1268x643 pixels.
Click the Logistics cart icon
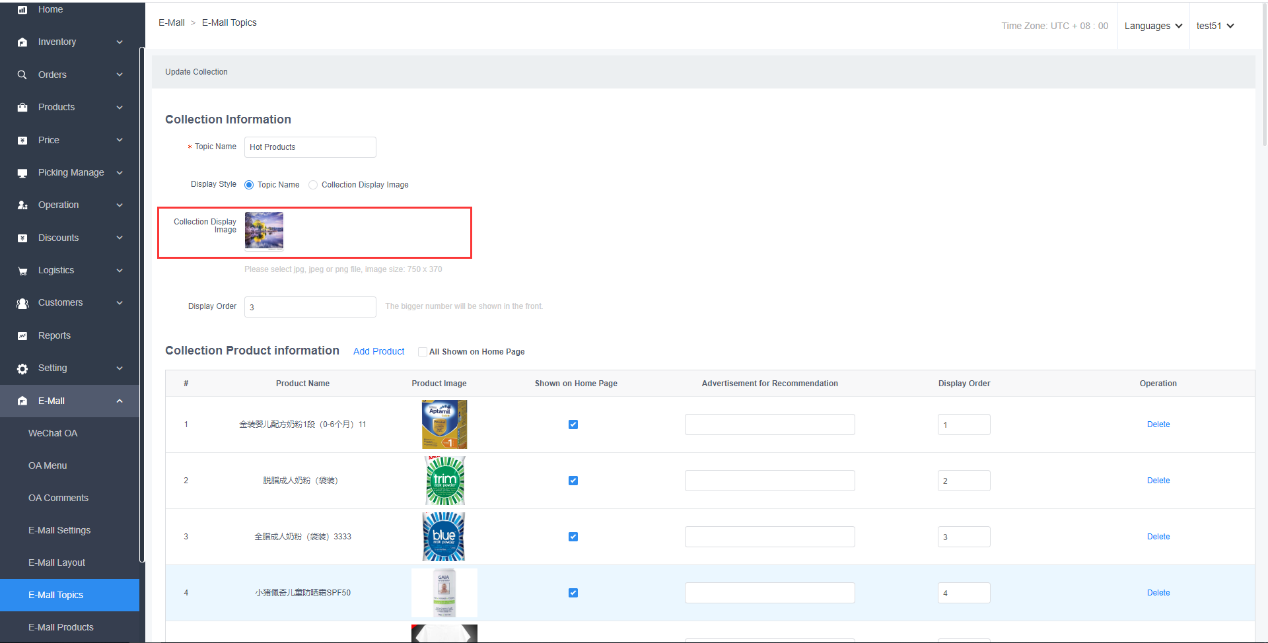pos(22,271)
